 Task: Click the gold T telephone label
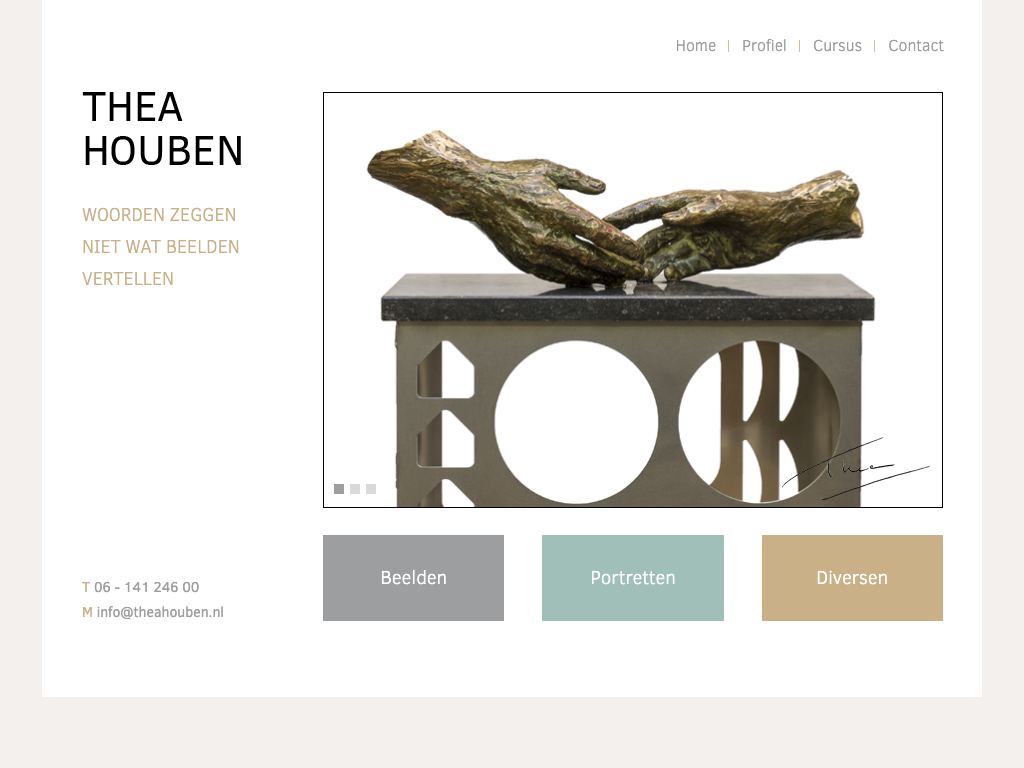click(86, 587)
